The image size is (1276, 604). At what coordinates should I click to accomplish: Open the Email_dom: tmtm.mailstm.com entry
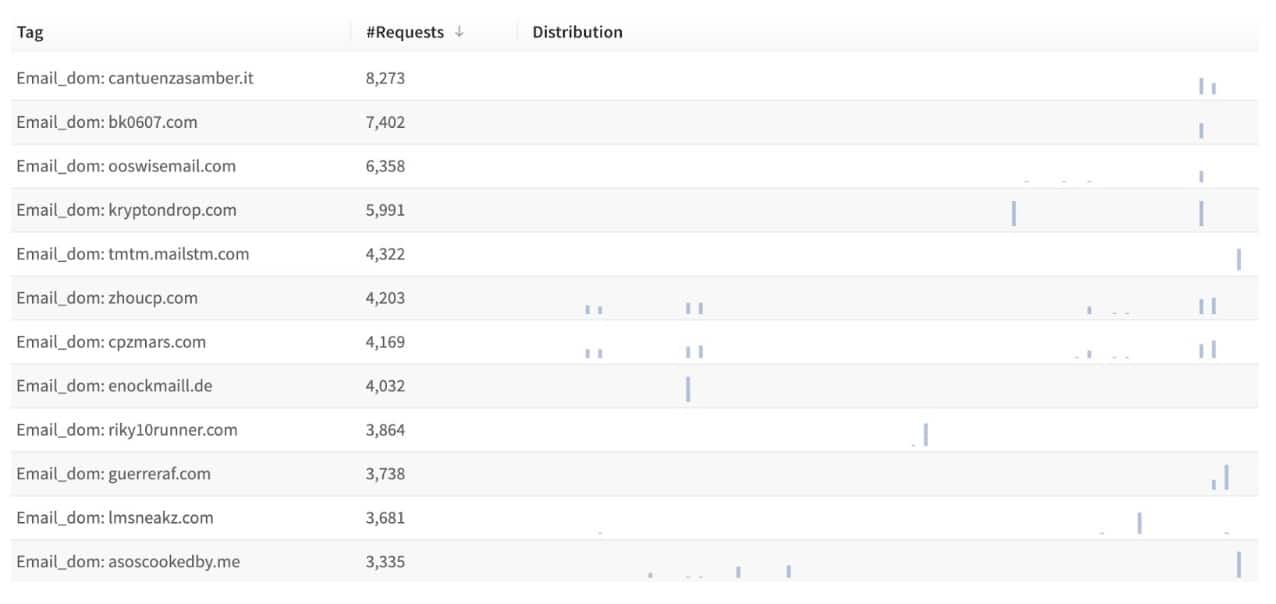pyautogui.click(x=132, y=254)
